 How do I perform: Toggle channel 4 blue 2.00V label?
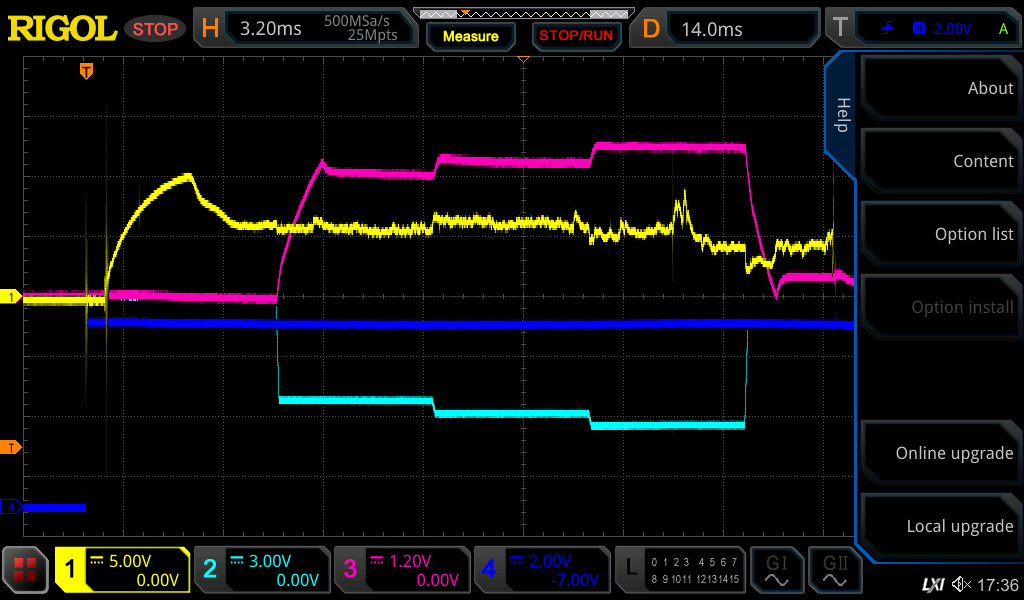[542, 570]
